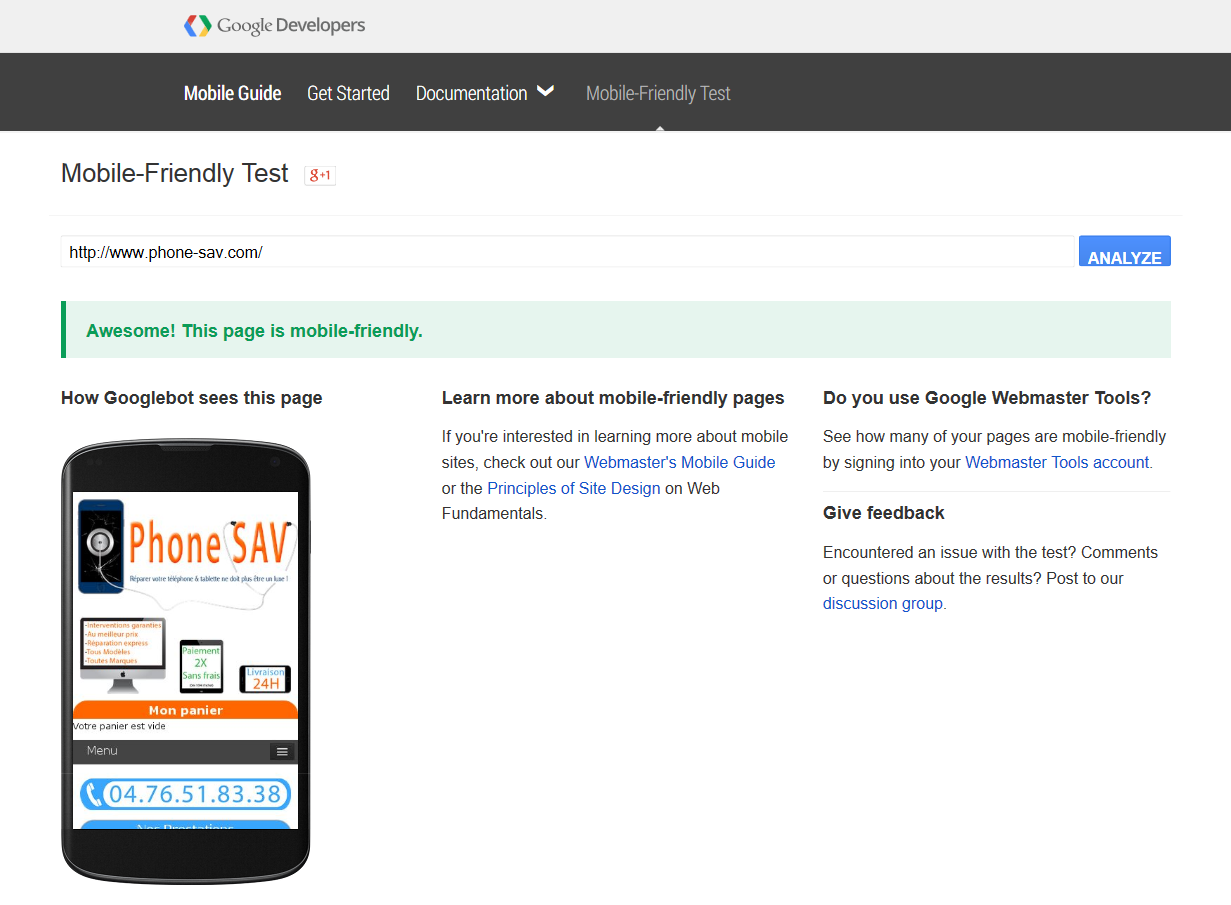Click phone number 04.76.51.83.38 in preview
The height and width of the screenshot is (905, 1231).
pos(186,794)
